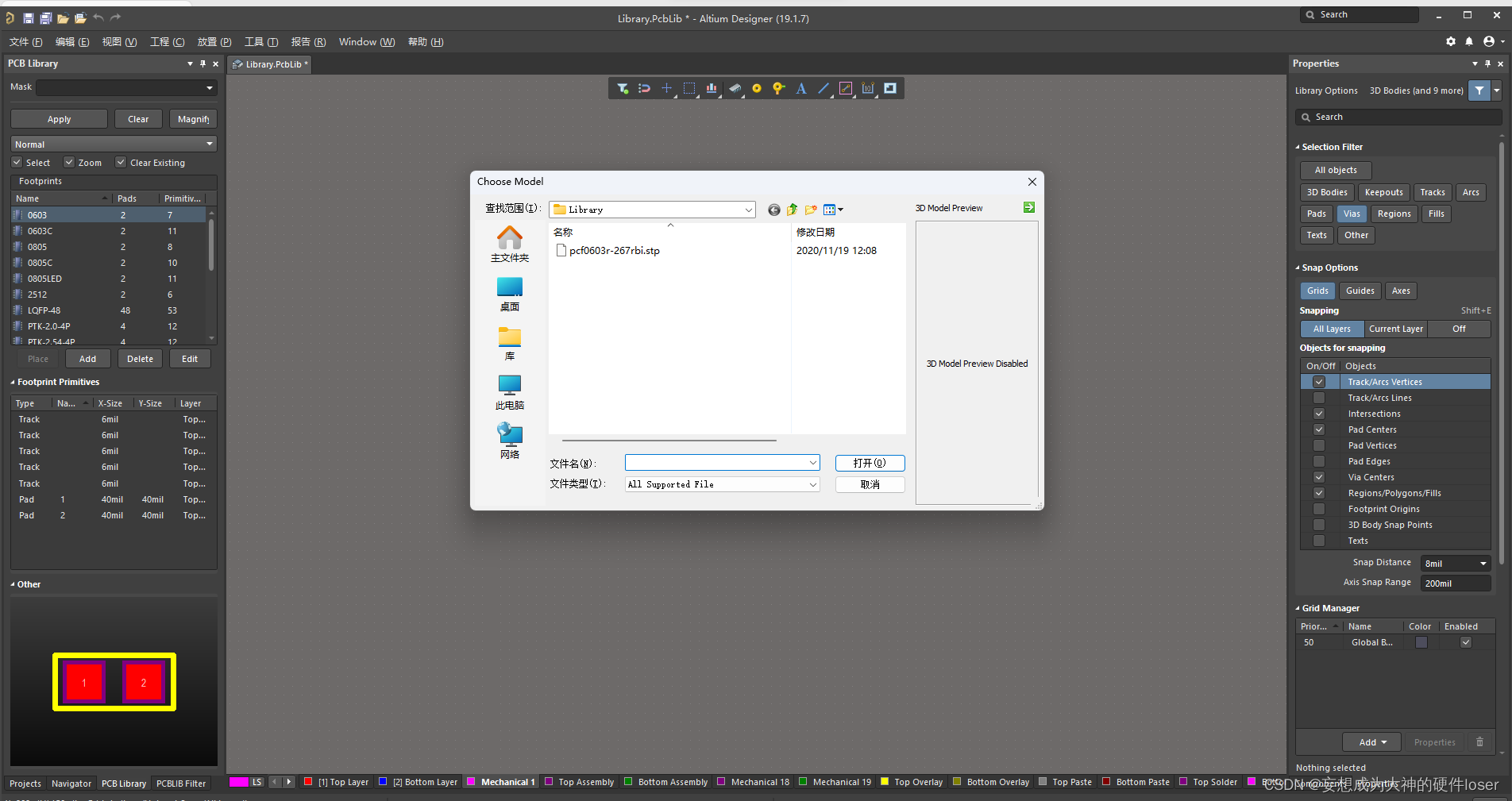The width and height of the screenshot is (1512, 801).
Task: Select the place pad tool
Action: [757, 88]
